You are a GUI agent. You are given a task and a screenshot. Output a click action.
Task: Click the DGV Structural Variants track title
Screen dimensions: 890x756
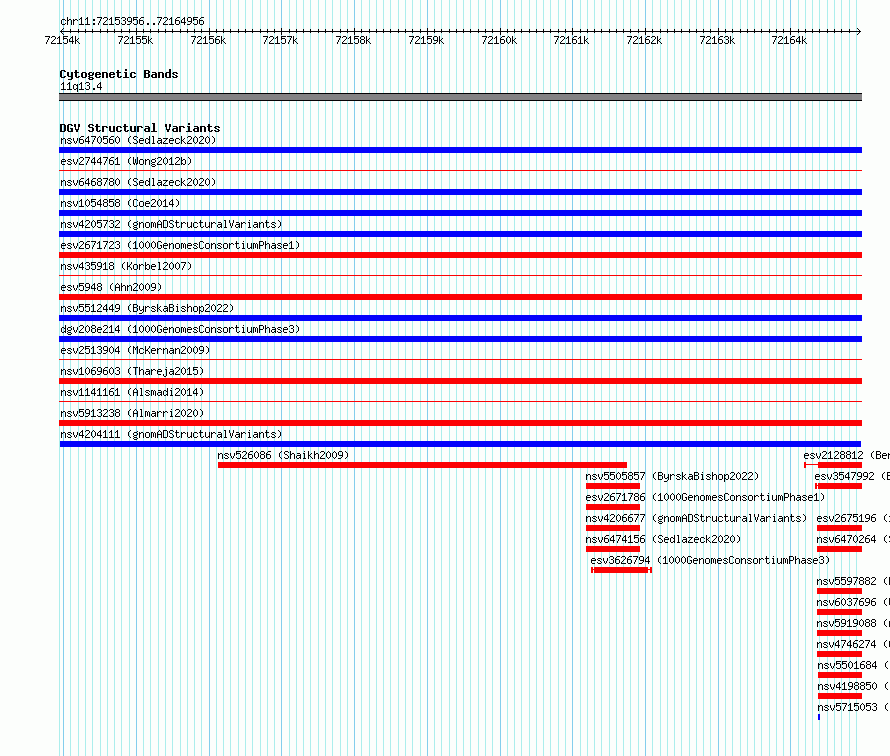click(140, 128)
